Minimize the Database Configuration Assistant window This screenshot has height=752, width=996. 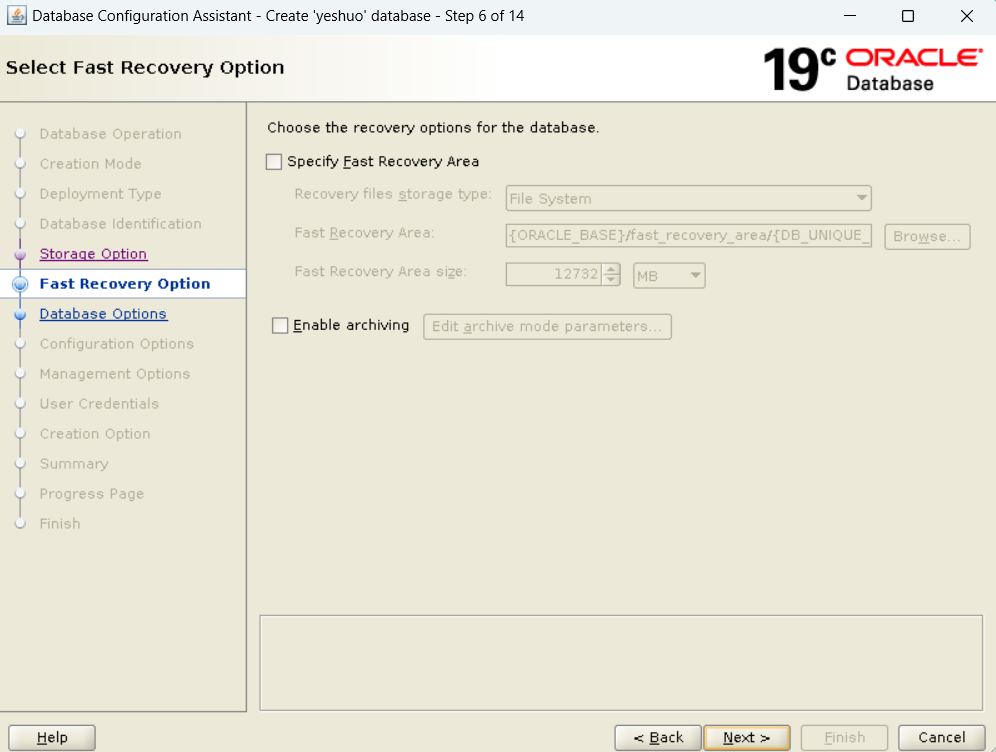click(850, 17)
